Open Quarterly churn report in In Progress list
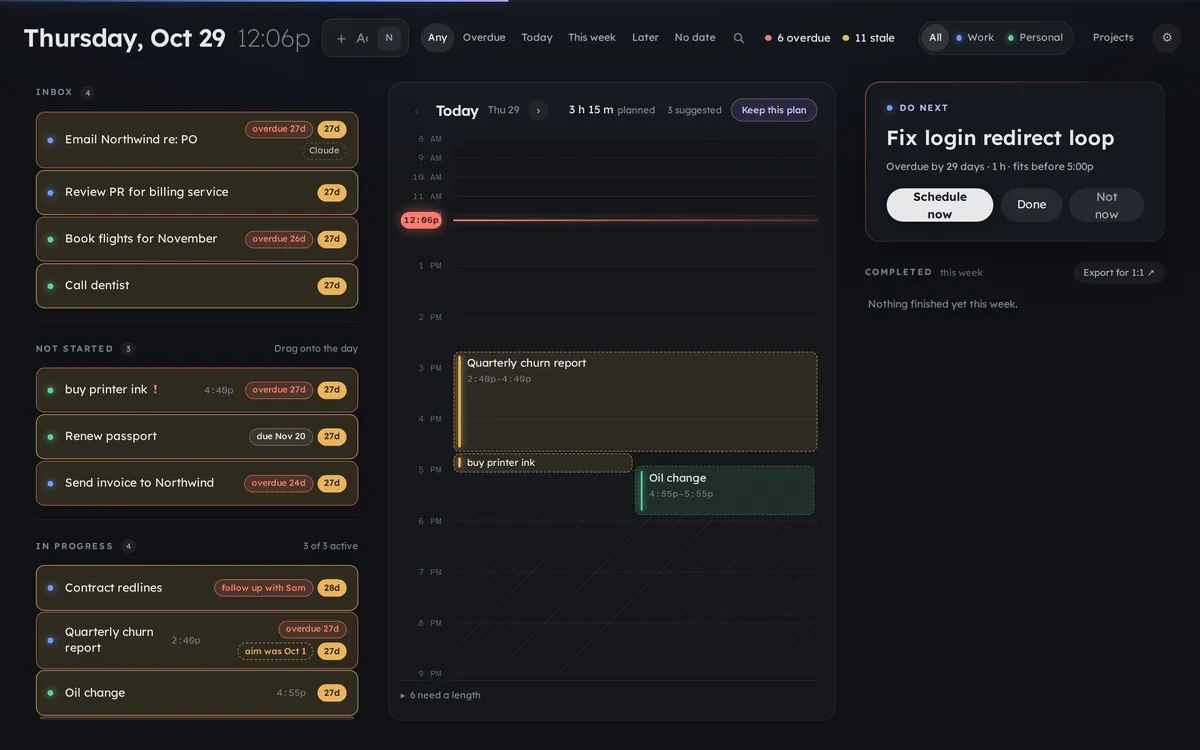The height and width of the screenshot is (750, 1200). coord(197,641)
